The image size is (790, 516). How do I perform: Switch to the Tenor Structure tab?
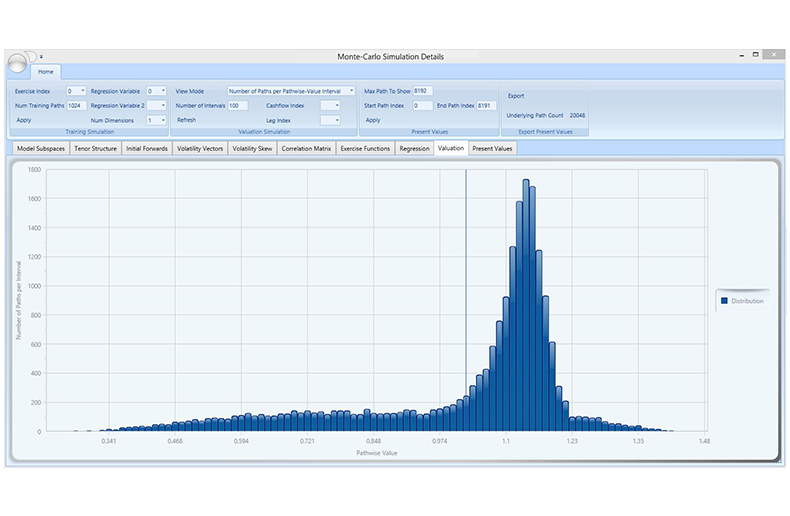(x=95, y=149)
